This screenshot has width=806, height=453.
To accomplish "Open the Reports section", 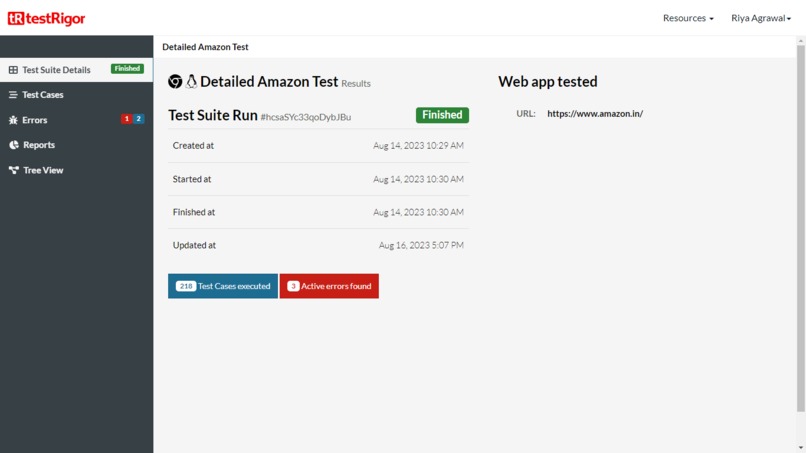I will pos(76,145).
